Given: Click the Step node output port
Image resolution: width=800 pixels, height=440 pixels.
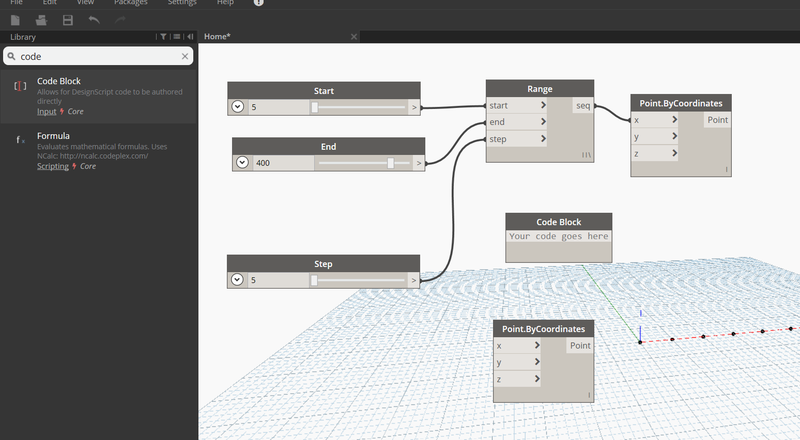Looking at the screenshot, I should tap(414, 280).
